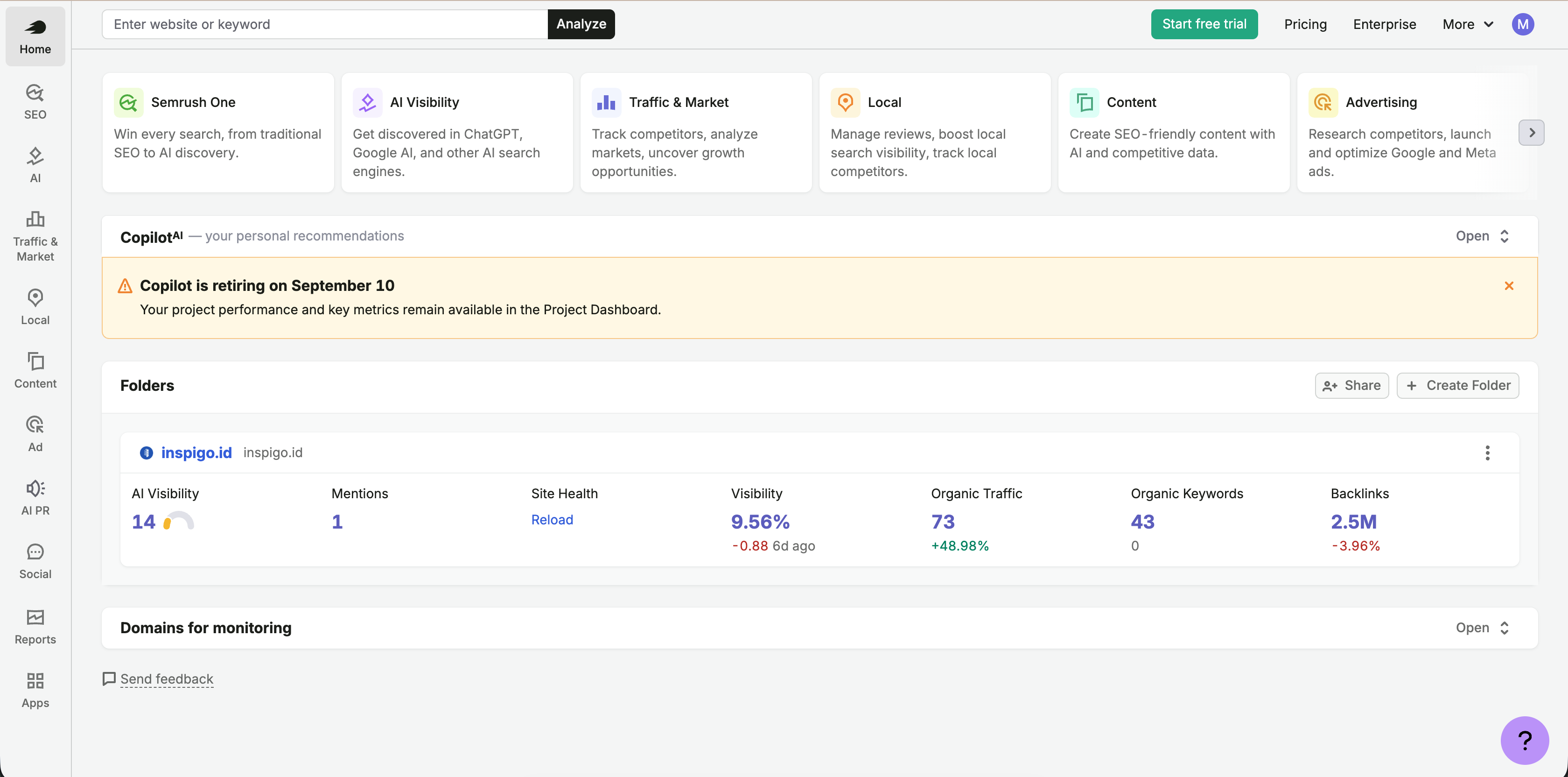Open the Traffic & Market card title
The image size is (1568, 777).
(678, 102)
